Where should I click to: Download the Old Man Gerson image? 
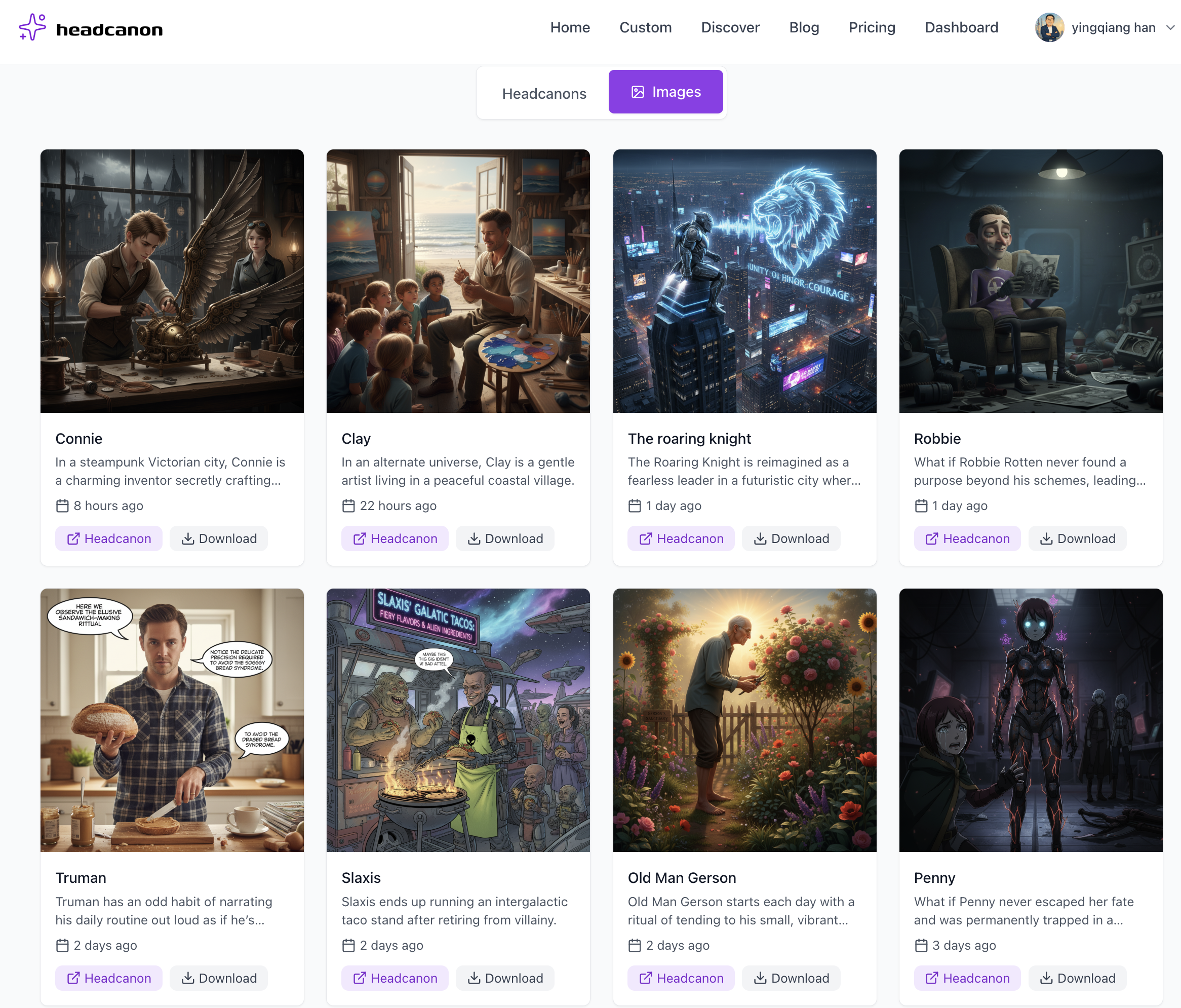[791, 978]
